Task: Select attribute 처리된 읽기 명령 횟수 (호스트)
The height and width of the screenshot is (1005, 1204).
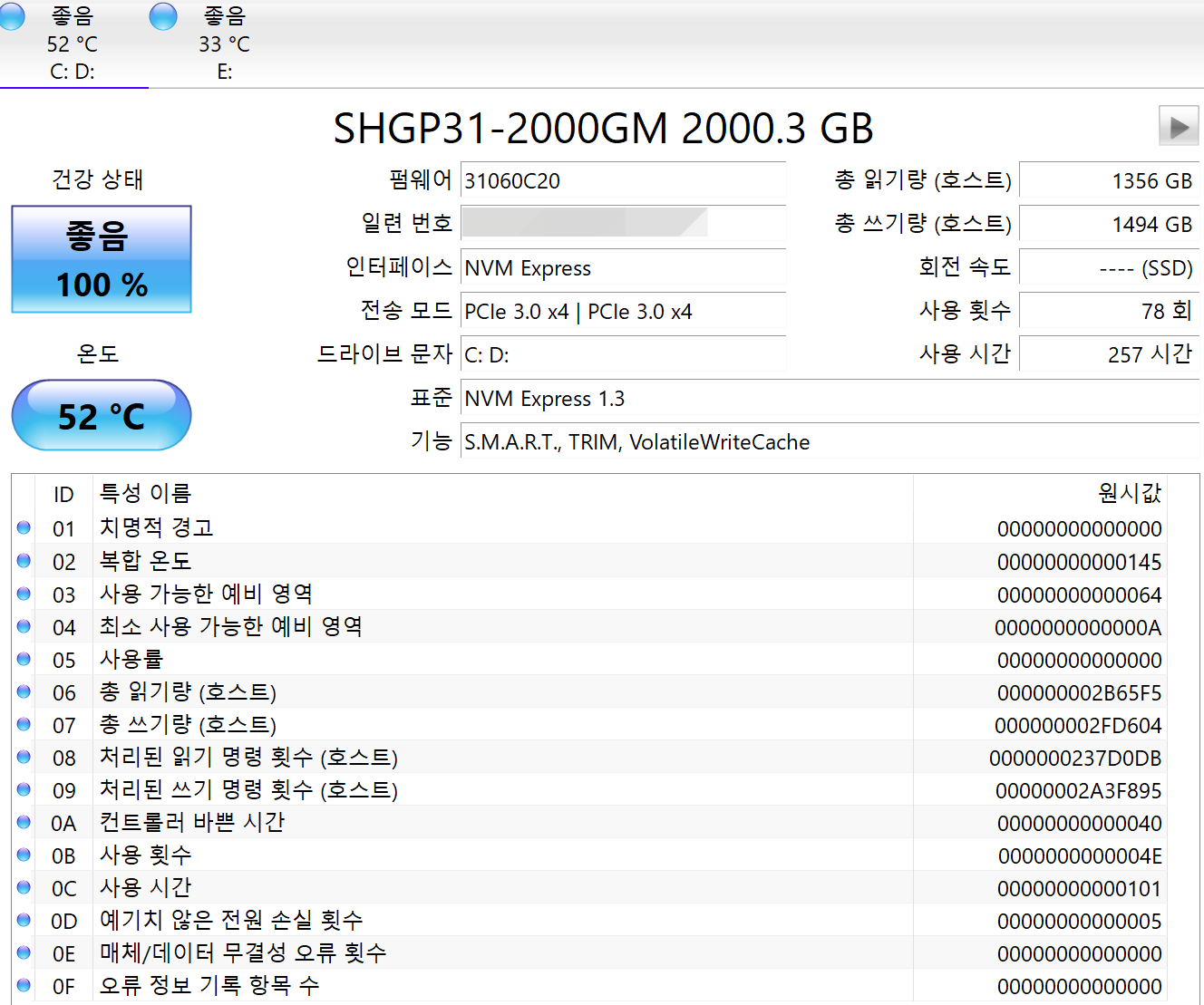Action: [248, 757]
